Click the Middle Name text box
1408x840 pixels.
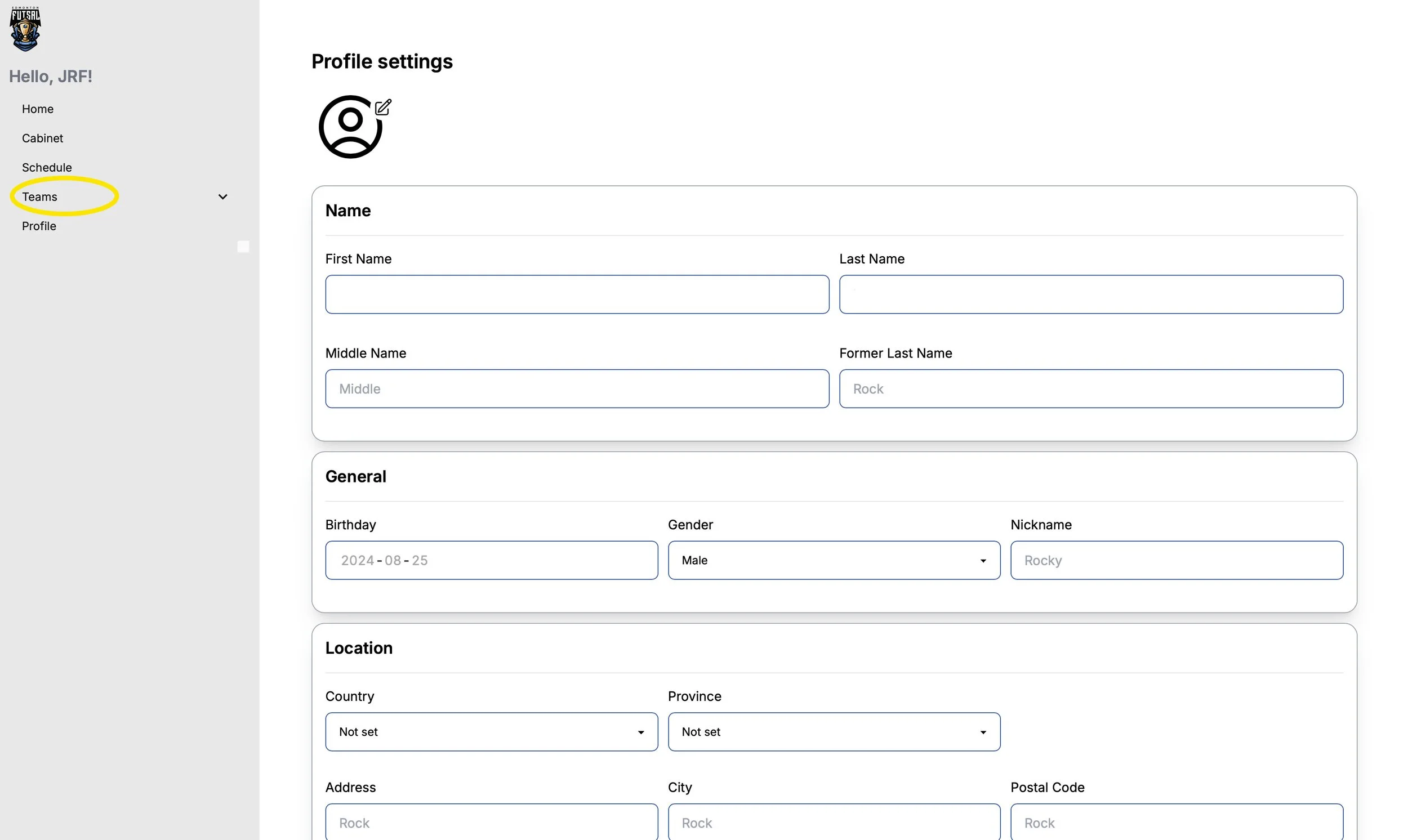pos(576,389)
